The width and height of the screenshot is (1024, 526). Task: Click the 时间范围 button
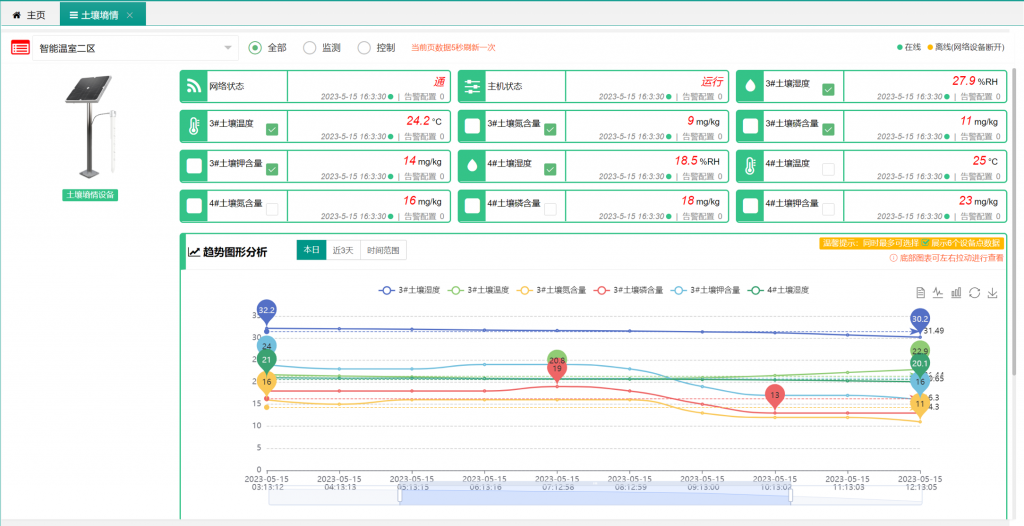383,251
